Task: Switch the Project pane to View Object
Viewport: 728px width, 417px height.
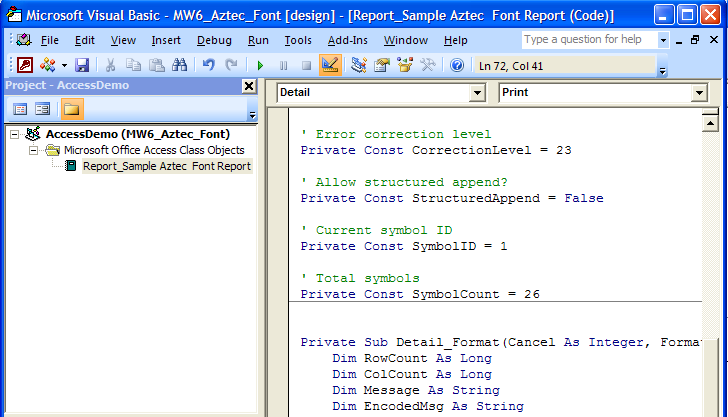Action: pyautogui.click(x=43, y=109)
